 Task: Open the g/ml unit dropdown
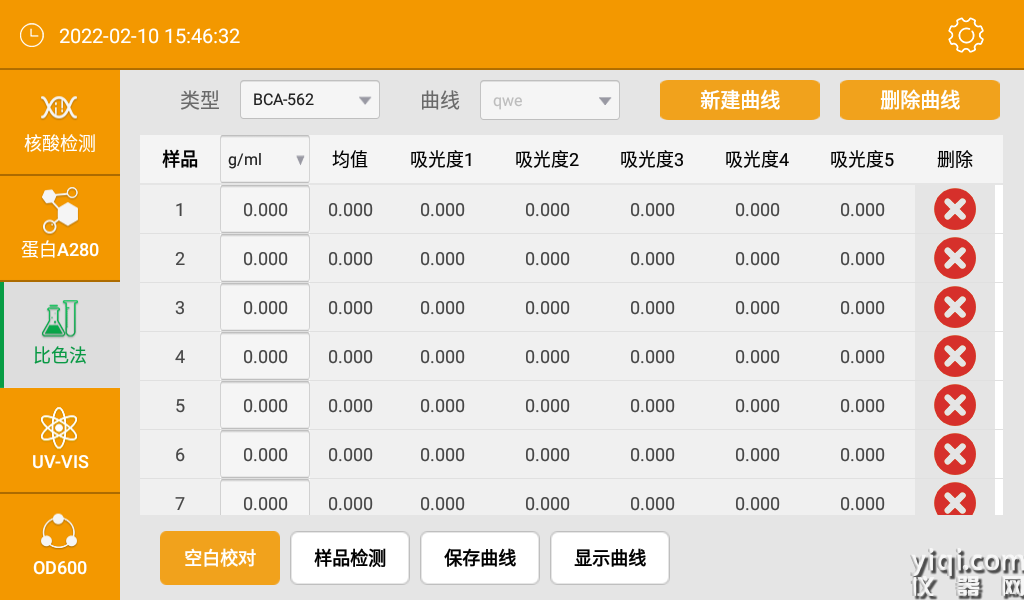(x=264, y=159)
